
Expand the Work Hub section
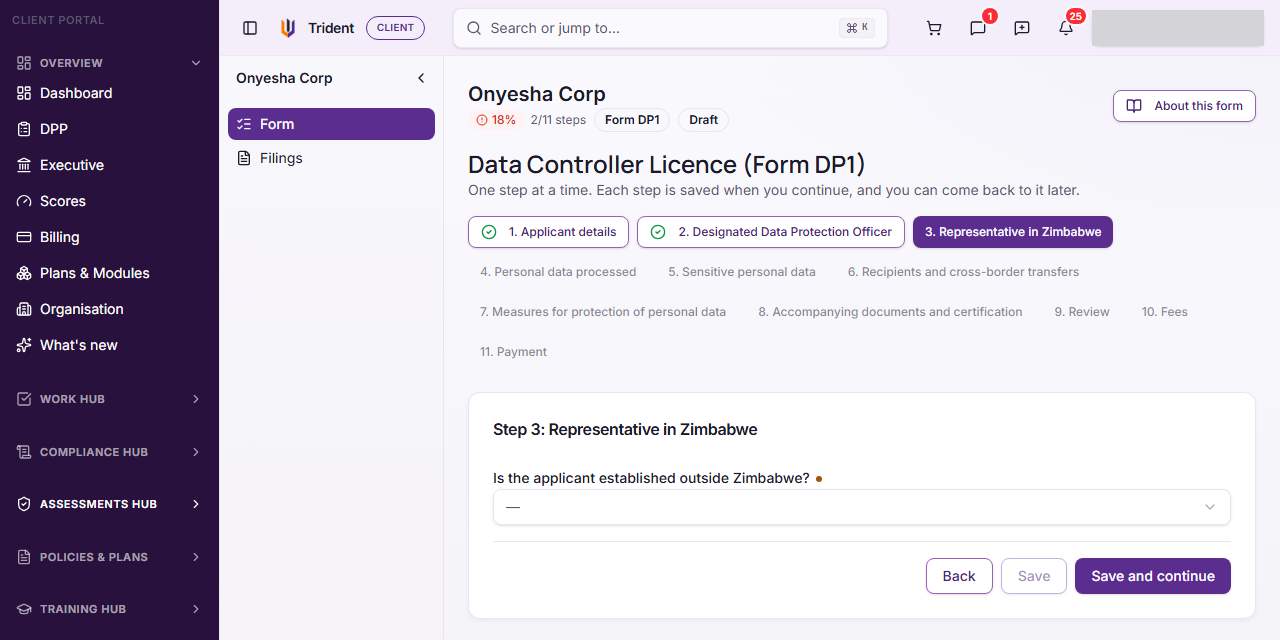[196, 399]
